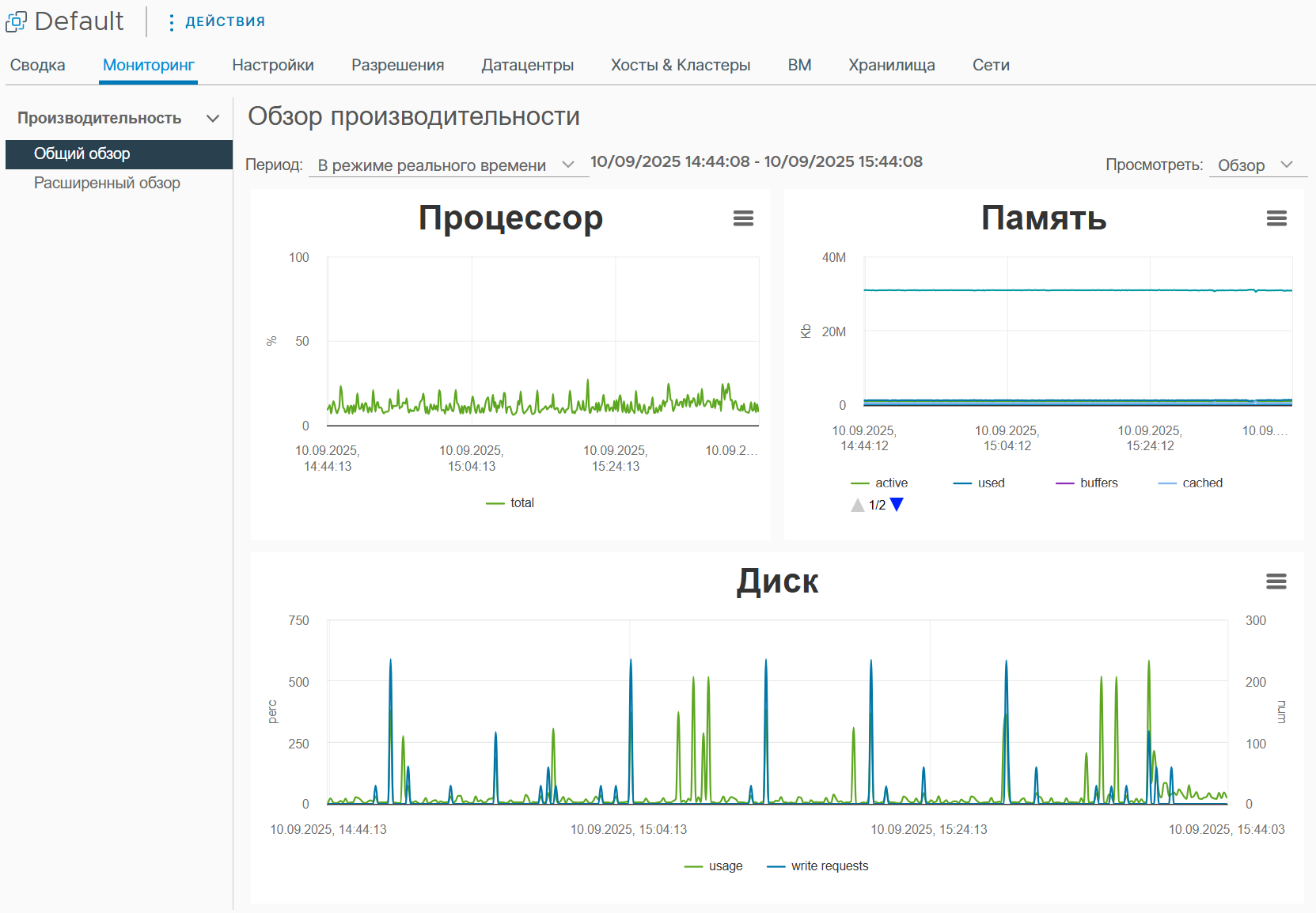Open the Процессор chart hamburger menu

[743, 218]
